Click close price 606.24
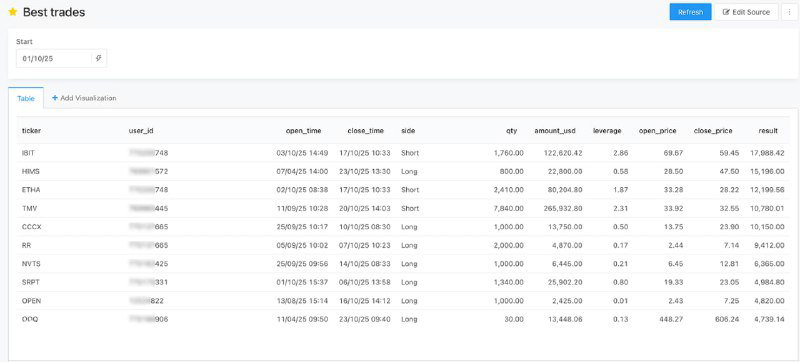Viewport: 800px width, 362px height. (728, 319)
